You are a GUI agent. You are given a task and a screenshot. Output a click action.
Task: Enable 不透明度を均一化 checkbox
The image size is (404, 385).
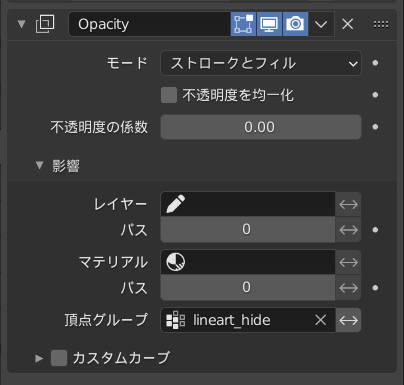click(169, 95)
